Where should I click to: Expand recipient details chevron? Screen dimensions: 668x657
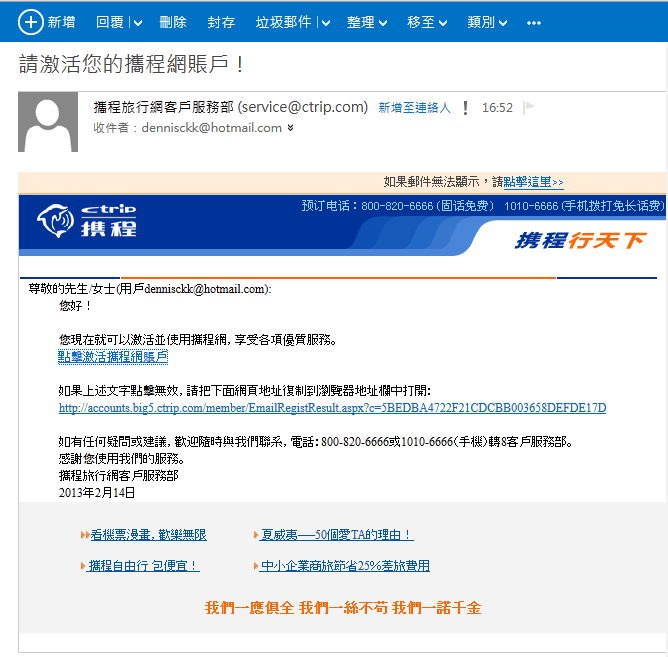coord(291,128)
